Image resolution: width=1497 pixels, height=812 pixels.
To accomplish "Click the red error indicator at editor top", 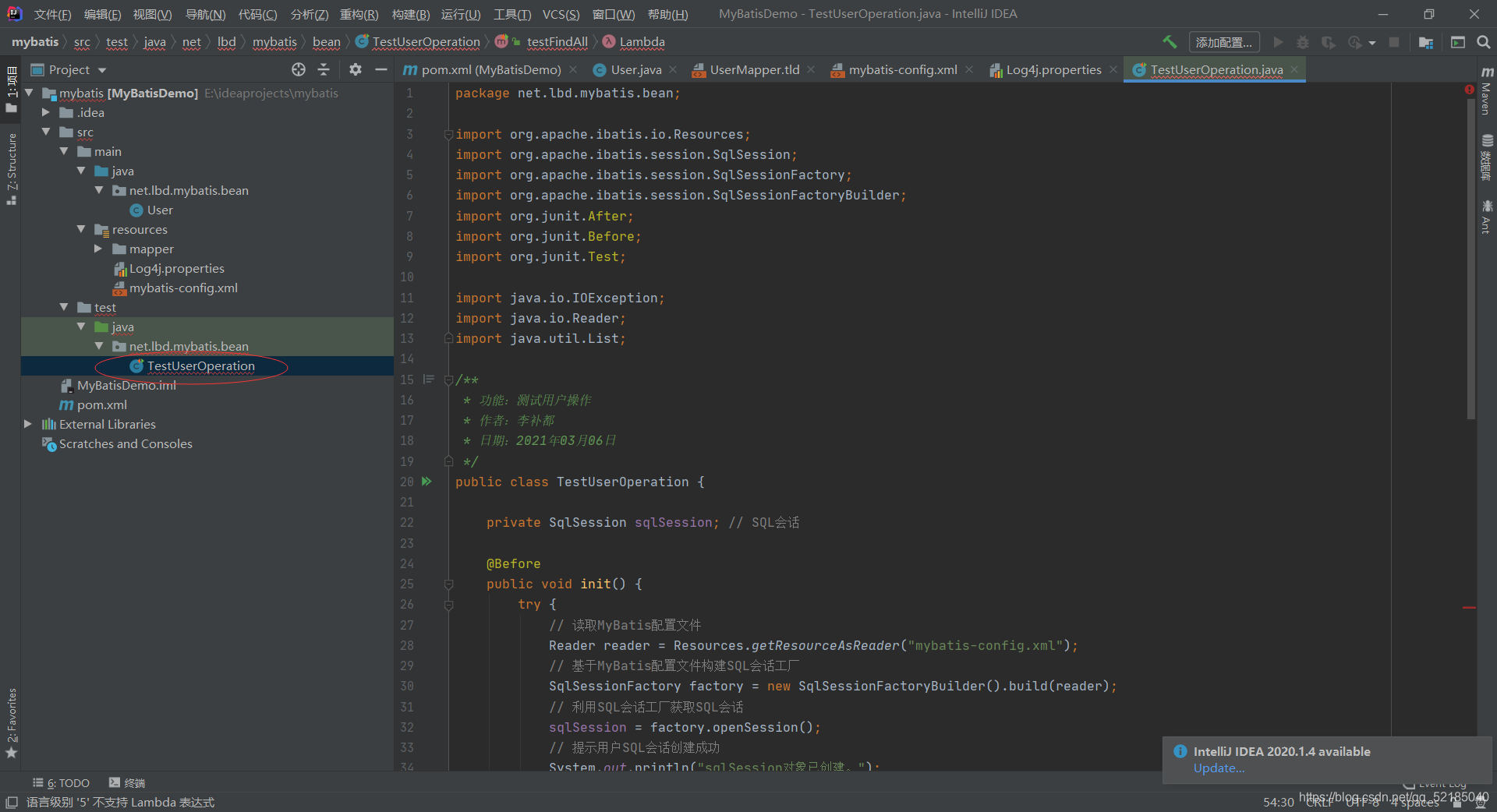I will tap(1469, 90).
